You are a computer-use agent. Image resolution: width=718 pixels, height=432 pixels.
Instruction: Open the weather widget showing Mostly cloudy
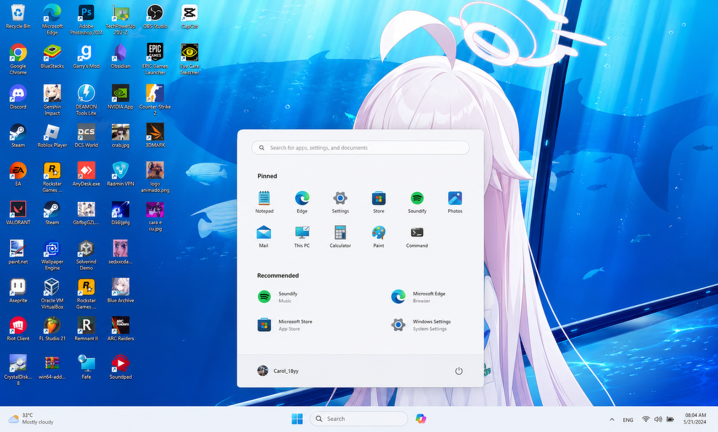[x=31, y=419]
